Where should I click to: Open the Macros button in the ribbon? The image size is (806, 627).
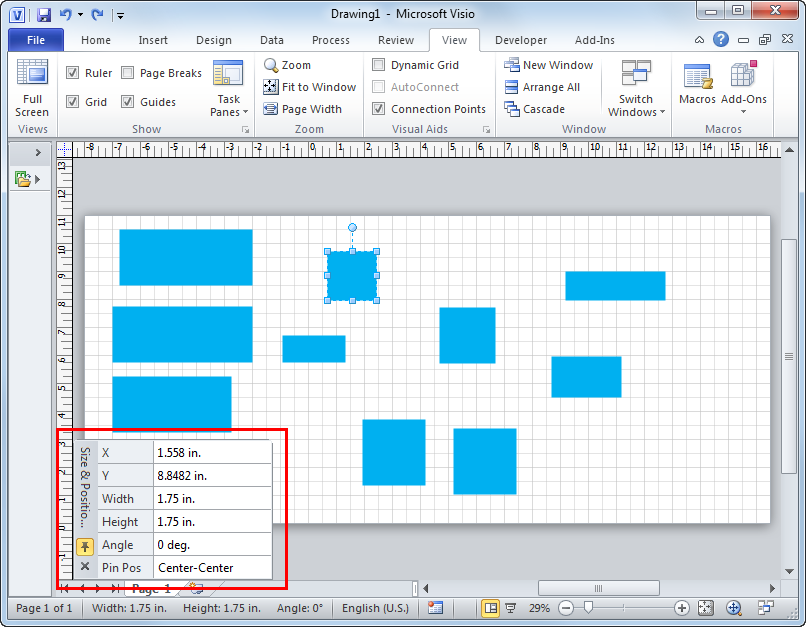697,84
